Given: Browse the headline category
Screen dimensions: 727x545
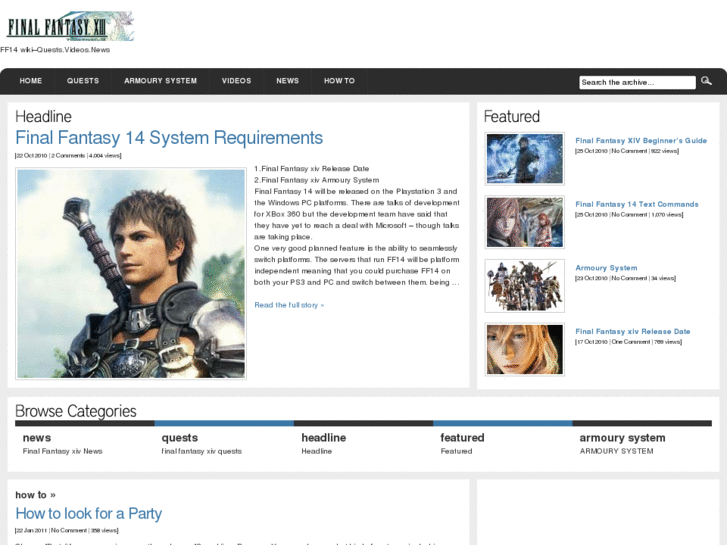Looking at the screenshot, I should [324, 438].
